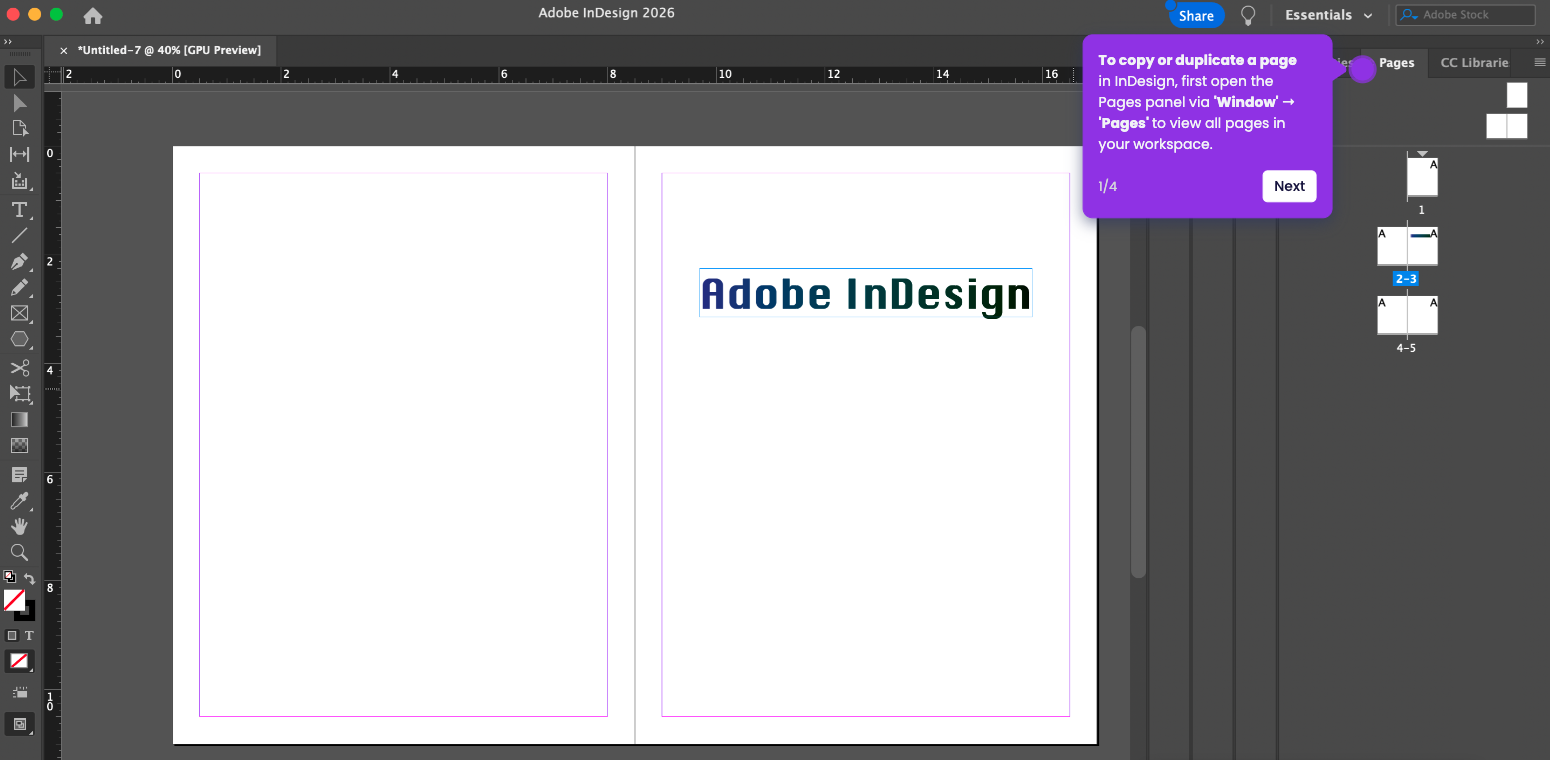1550x760 pixels.
Task: Select the Scissors tool
Action: 20,368
